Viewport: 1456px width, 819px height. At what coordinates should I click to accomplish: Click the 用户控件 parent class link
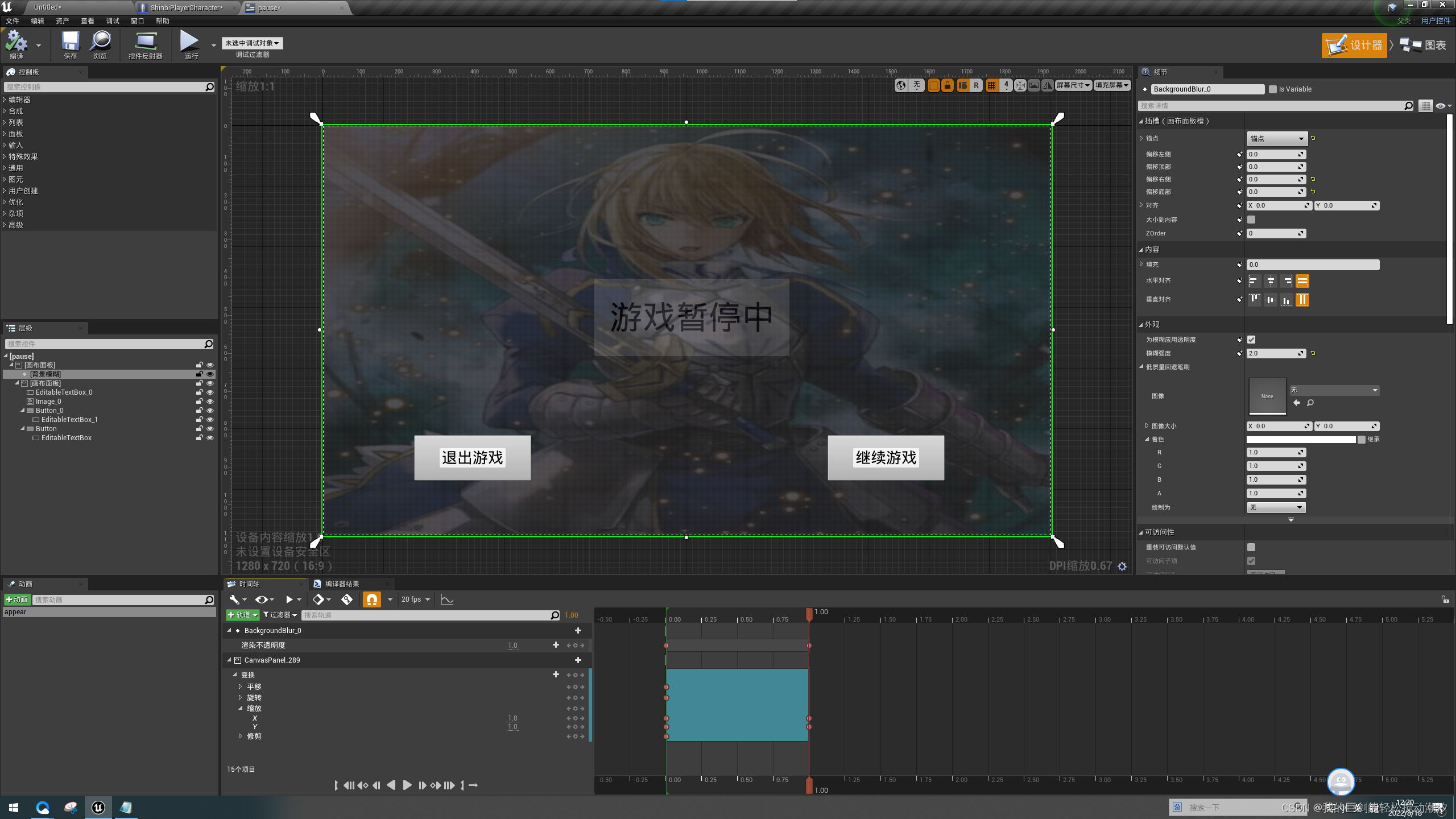click(1436, 21)
